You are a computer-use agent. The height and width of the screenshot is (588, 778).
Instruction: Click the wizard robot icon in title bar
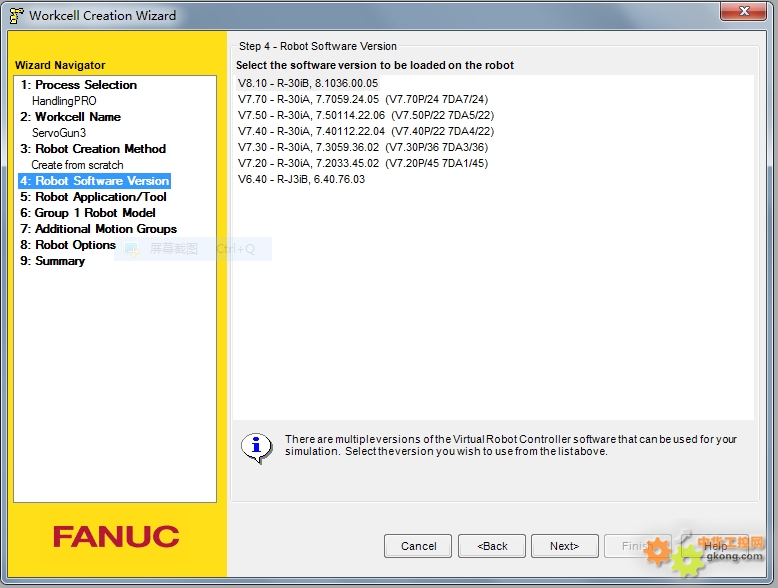16,15
